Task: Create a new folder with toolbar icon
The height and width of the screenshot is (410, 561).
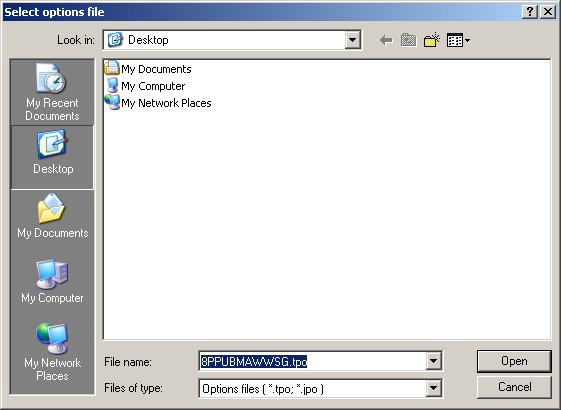Action: click(x=432, y=40)
